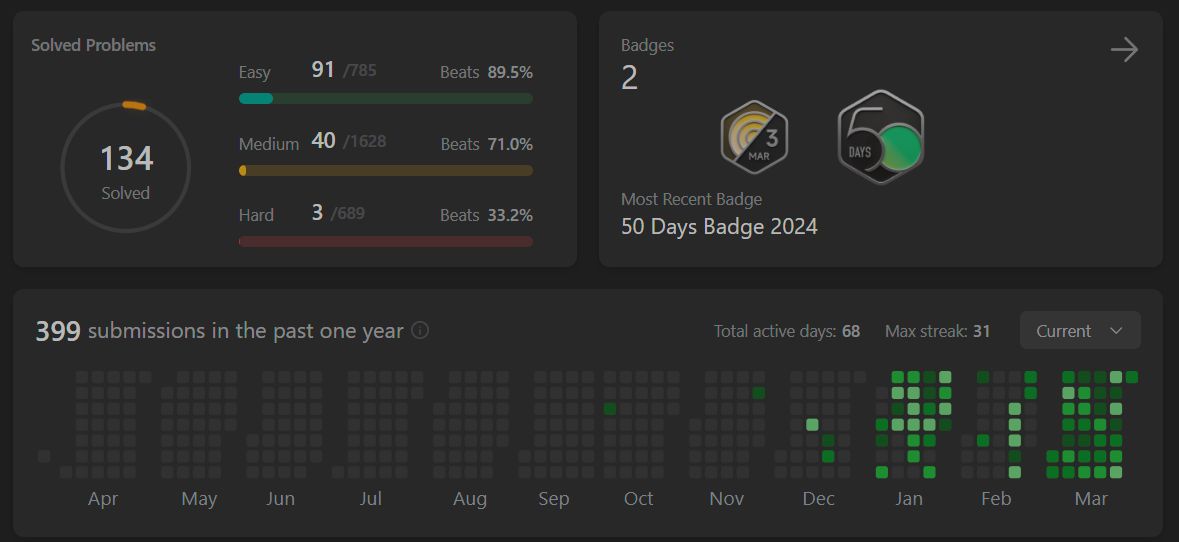1179x542 pixels.
Task: Click the Solved Problems heading
Action: tap(93, 45)
